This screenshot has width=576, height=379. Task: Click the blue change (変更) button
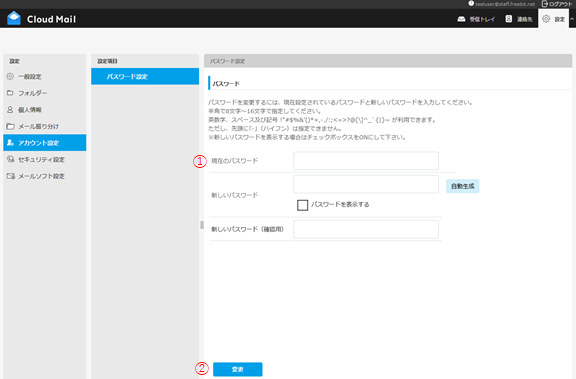point(238,369)
